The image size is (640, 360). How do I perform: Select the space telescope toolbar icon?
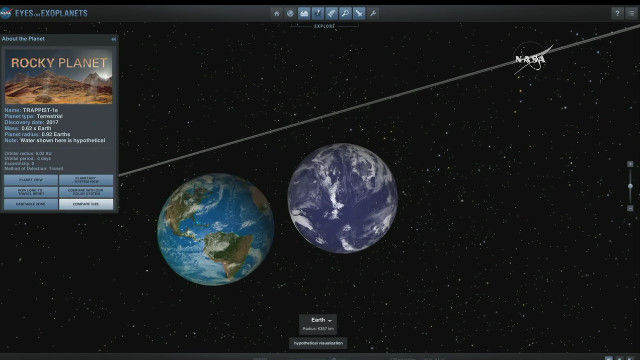pyautogui.click(x=359, y=13)
